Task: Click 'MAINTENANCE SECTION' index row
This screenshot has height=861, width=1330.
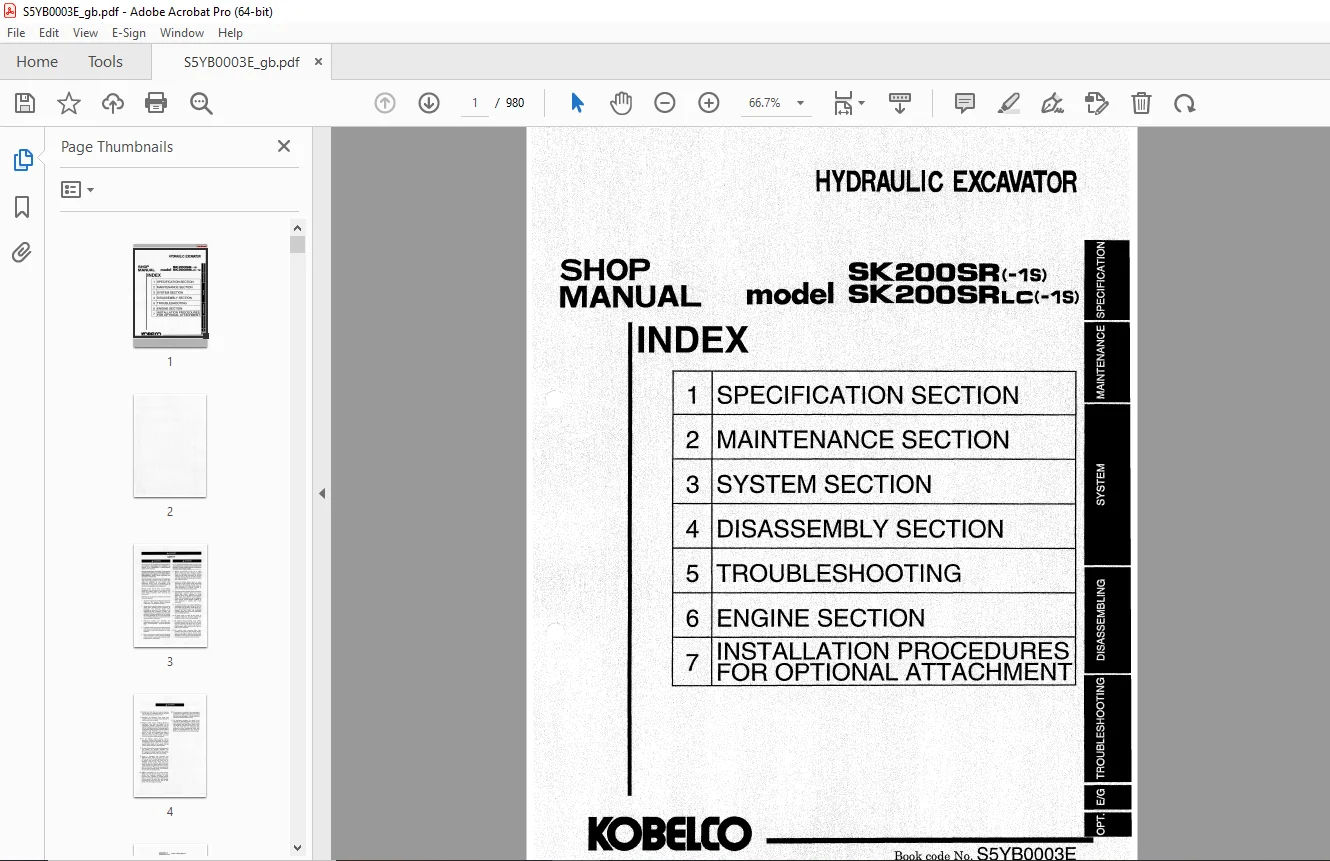Action: click(874, 439)
